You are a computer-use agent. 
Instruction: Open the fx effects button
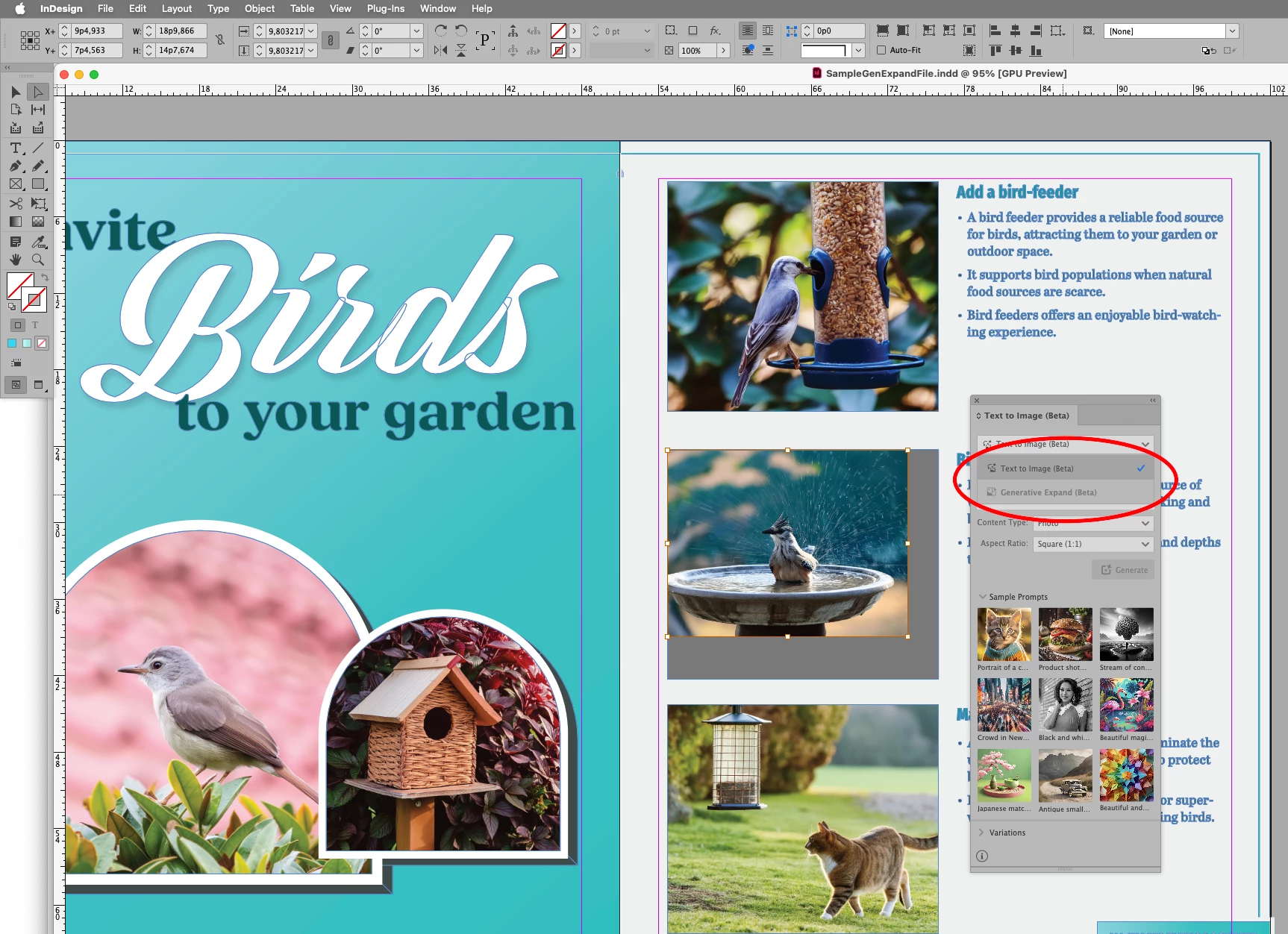pos(715,31)
